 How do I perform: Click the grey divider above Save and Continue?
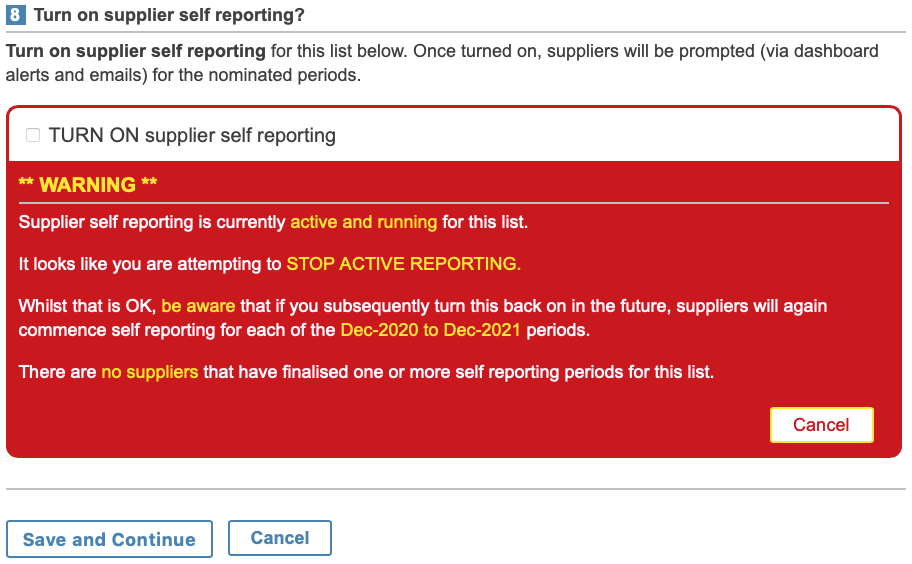(456, 489)
